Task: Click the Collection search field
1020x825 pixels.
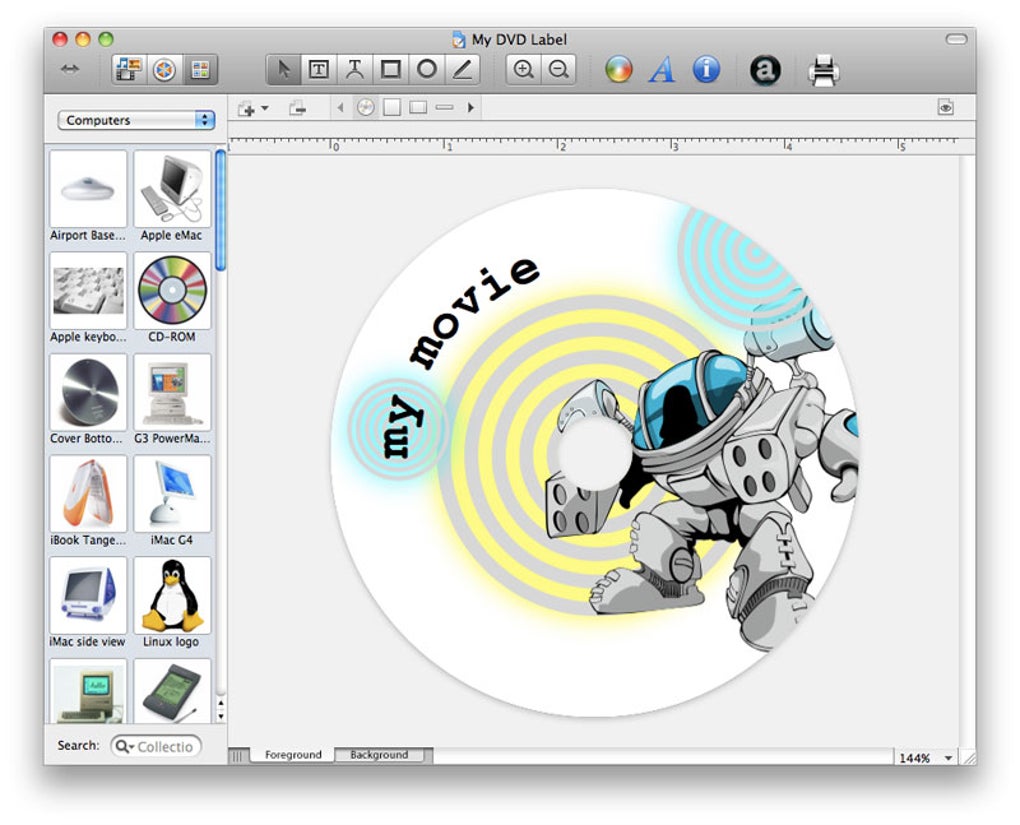Action: [156, 746]
